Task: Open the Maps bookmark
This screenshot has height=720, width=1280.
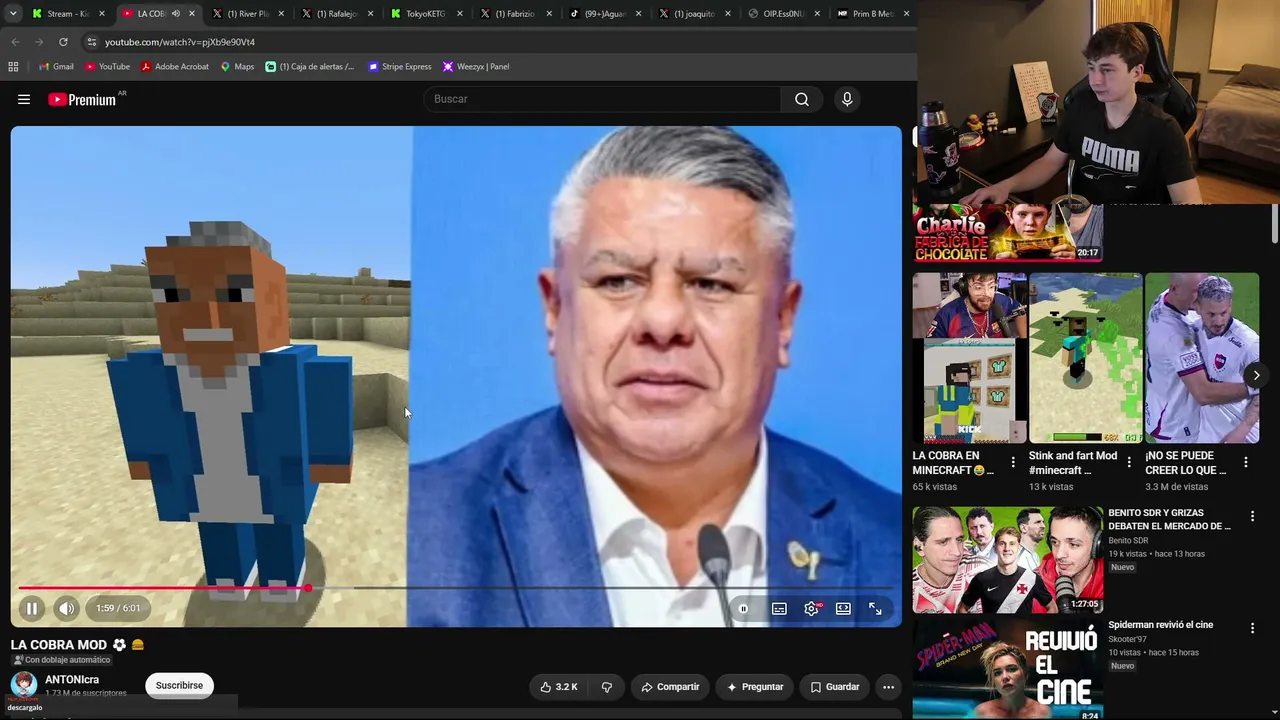Action: (x=238, y=67)
